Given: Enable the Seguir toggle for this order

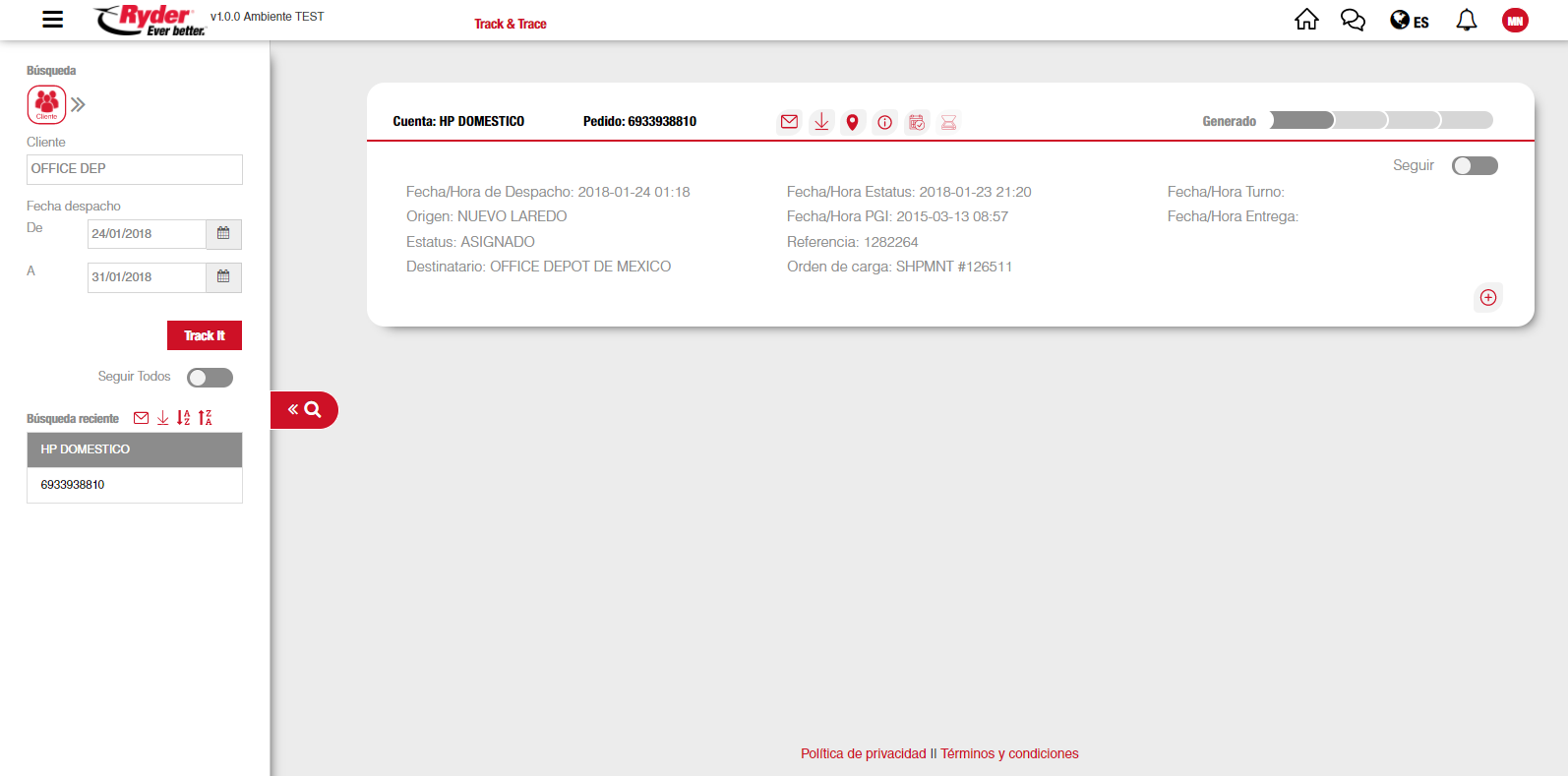Looking at the screenshot, I should (1475, 166).
